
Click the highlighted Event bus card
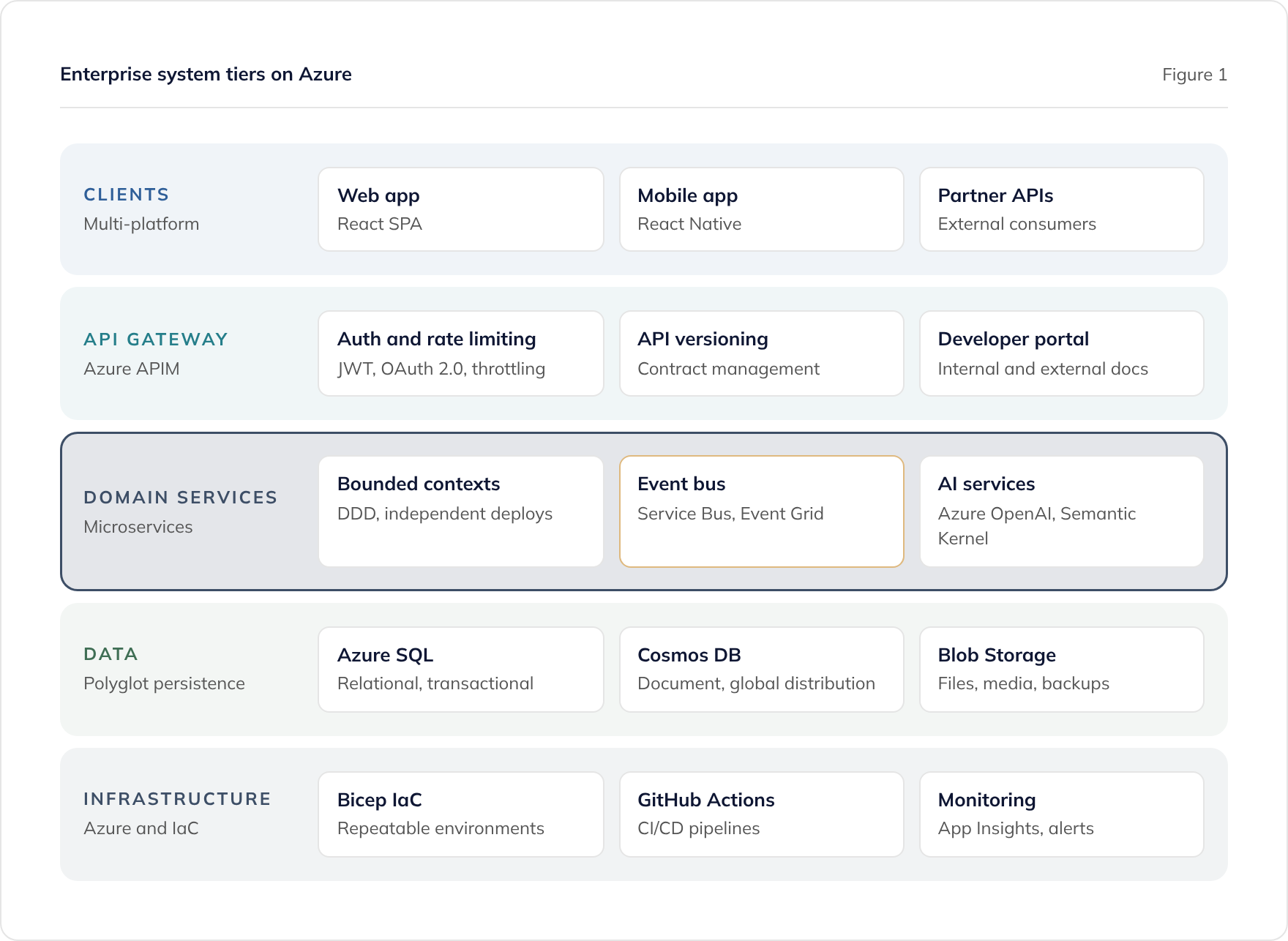click(761, 511)
